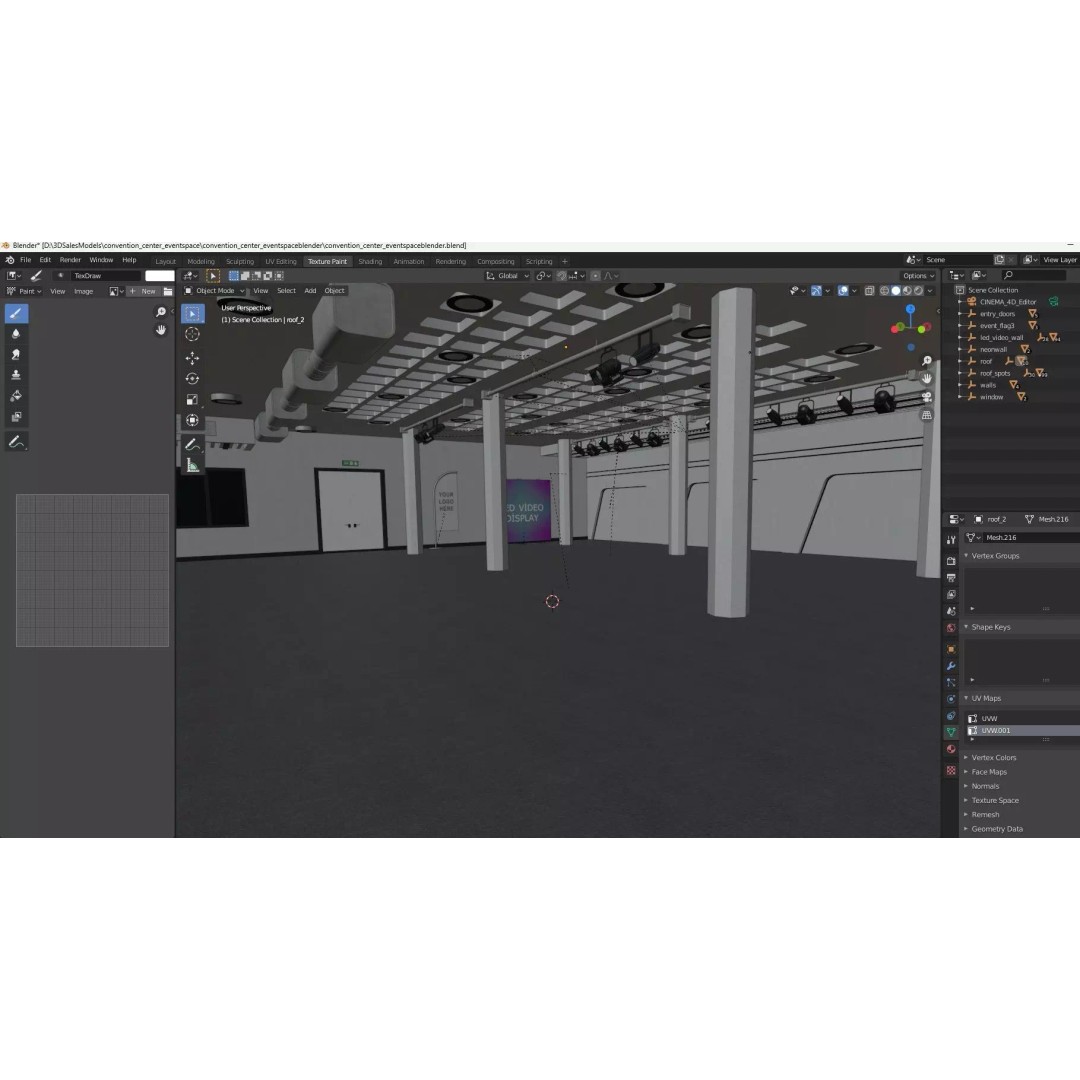Viewport: 1080px width, 1080px height.
Task: Click the New image button
Action: 143,291
